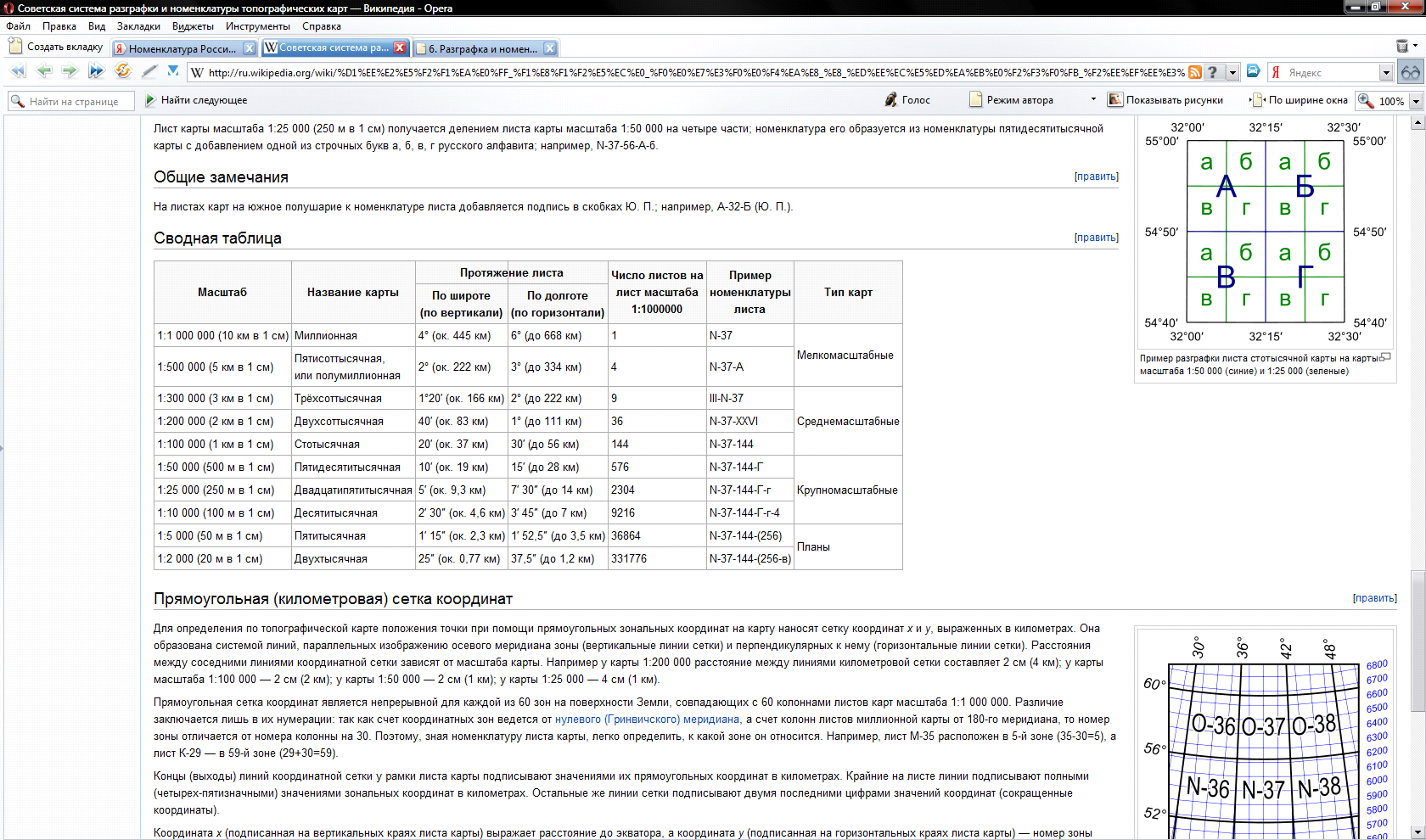Click the 'Крупномасштабные' table cell
Image resolution: width=1426 pixels, height=840 pixels.
pos(847,490)
